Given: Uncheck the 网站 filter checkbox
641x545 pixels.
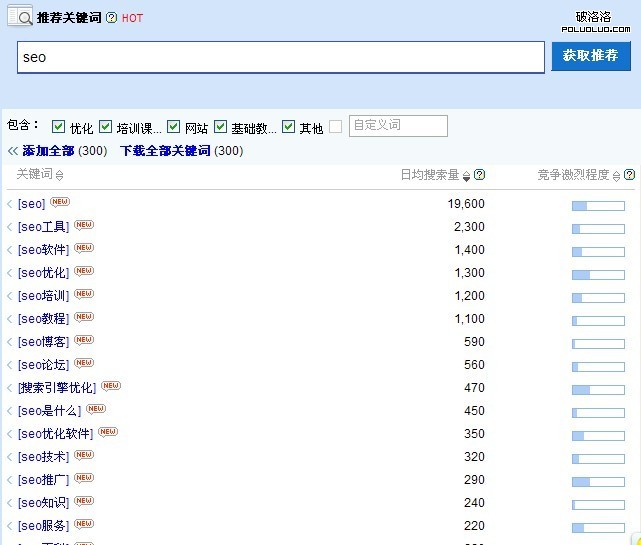Looking at the screenshot, I should pos(174,127).
